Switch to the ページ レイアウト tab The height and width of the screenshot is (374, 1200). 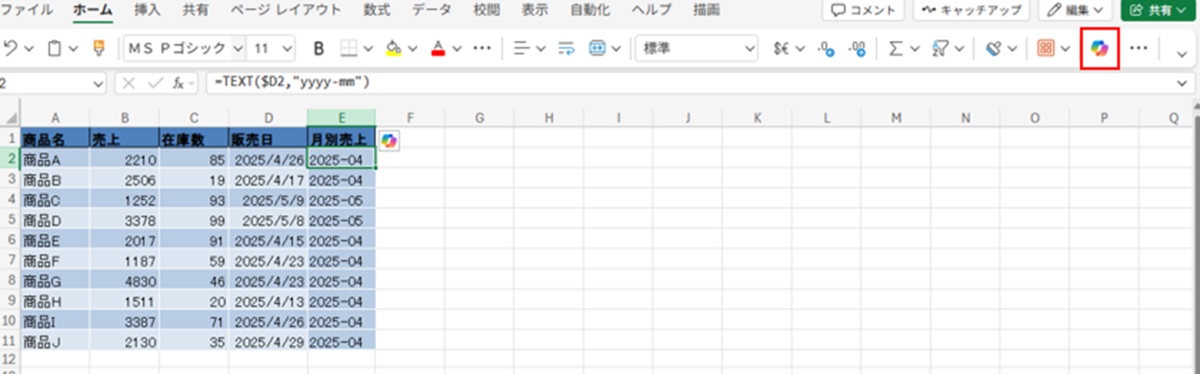click(285, 9)
